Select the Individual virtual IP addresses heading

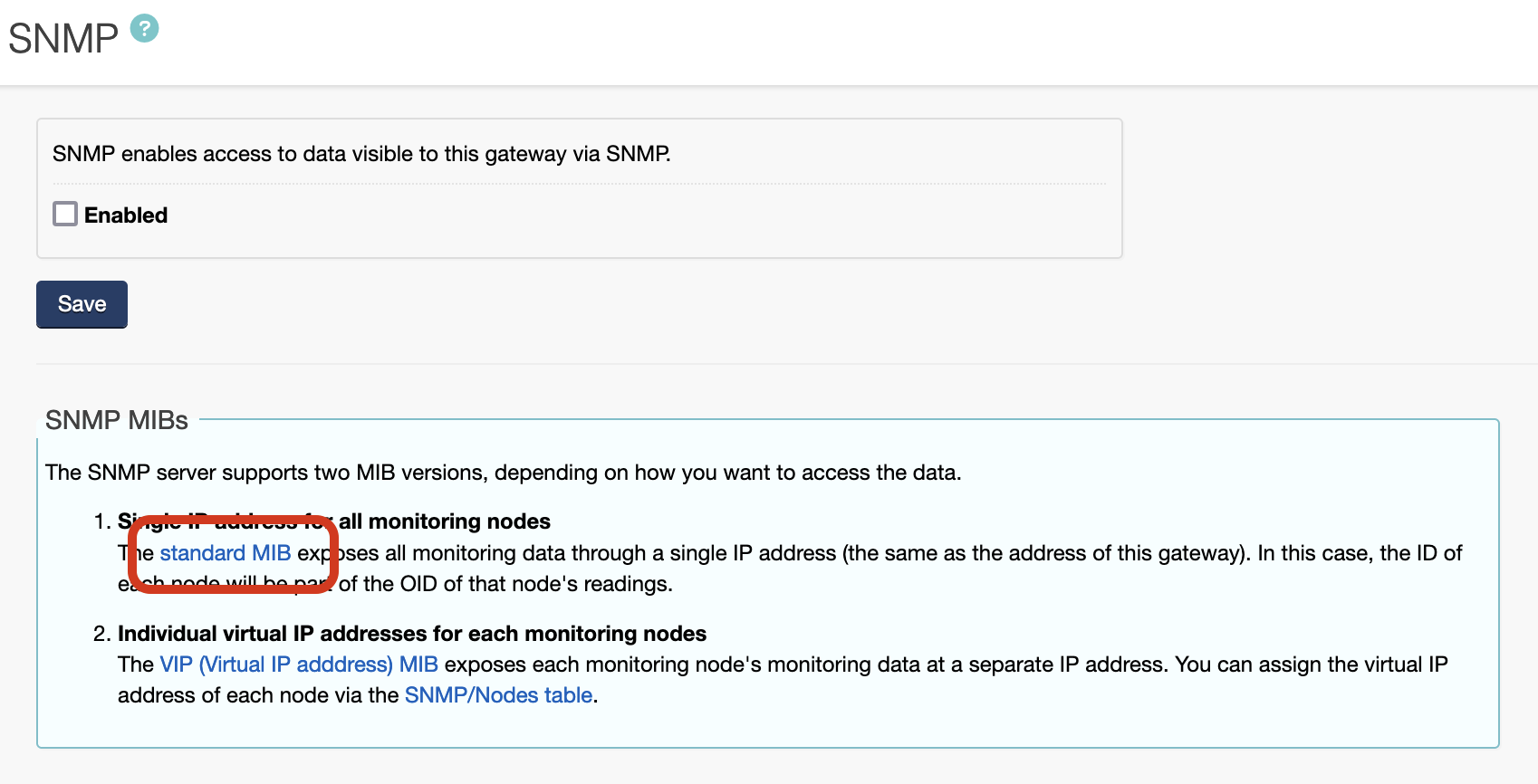point(412,634)
